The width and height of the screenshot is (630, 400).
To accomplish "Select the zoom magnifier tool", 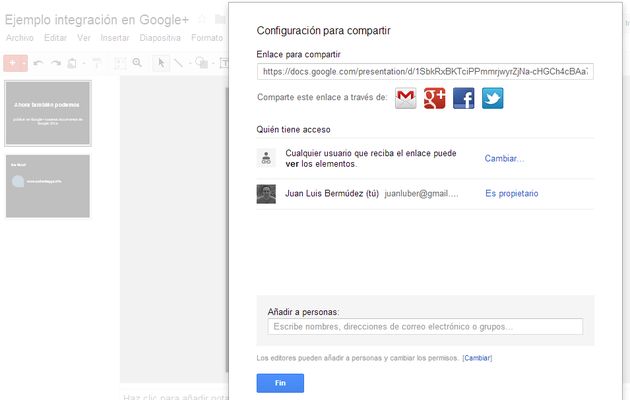I will [x=137, y=63].
